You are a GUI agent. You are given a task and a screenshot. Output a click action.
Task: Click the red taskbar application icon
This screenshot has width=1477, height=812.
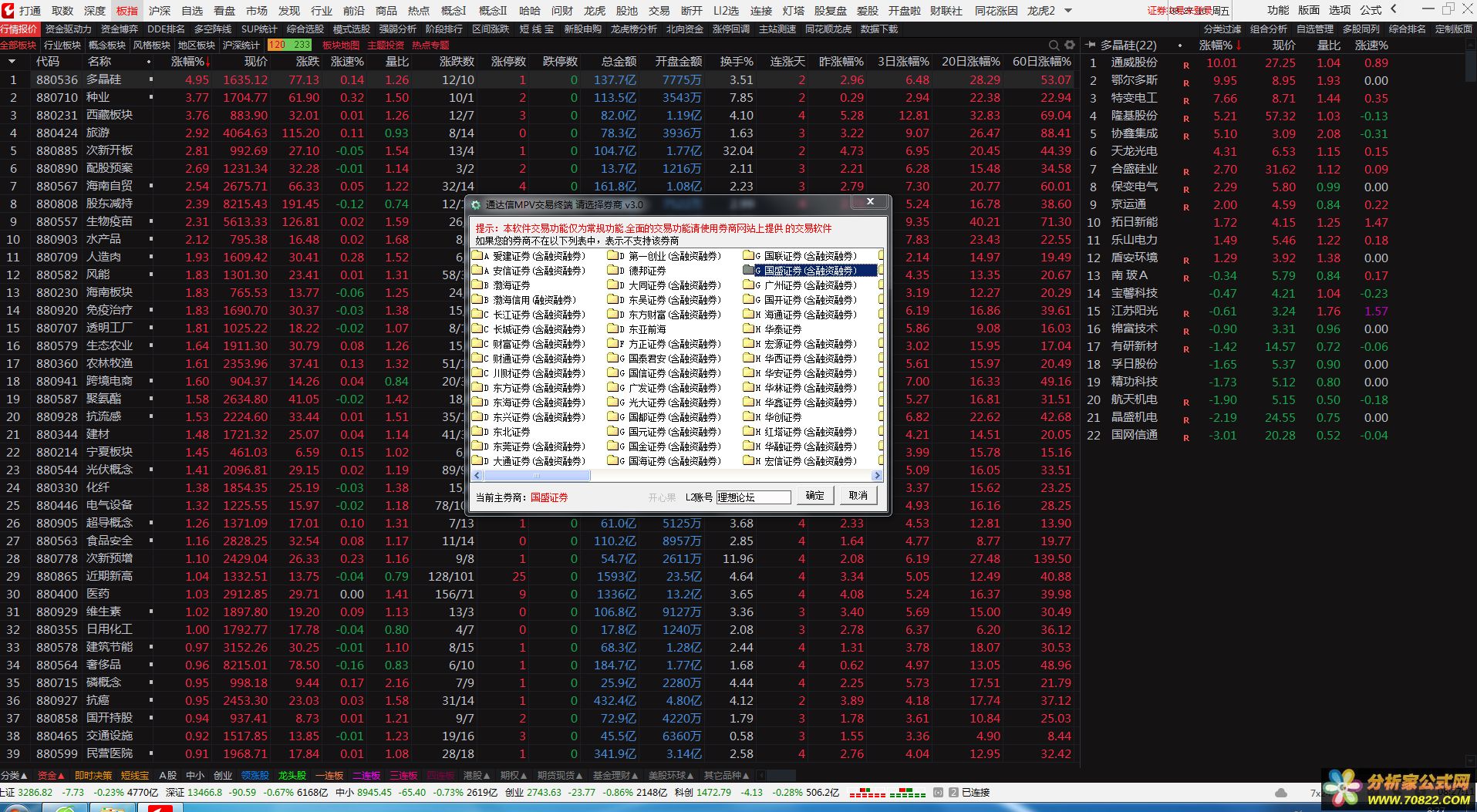[160, 807]
